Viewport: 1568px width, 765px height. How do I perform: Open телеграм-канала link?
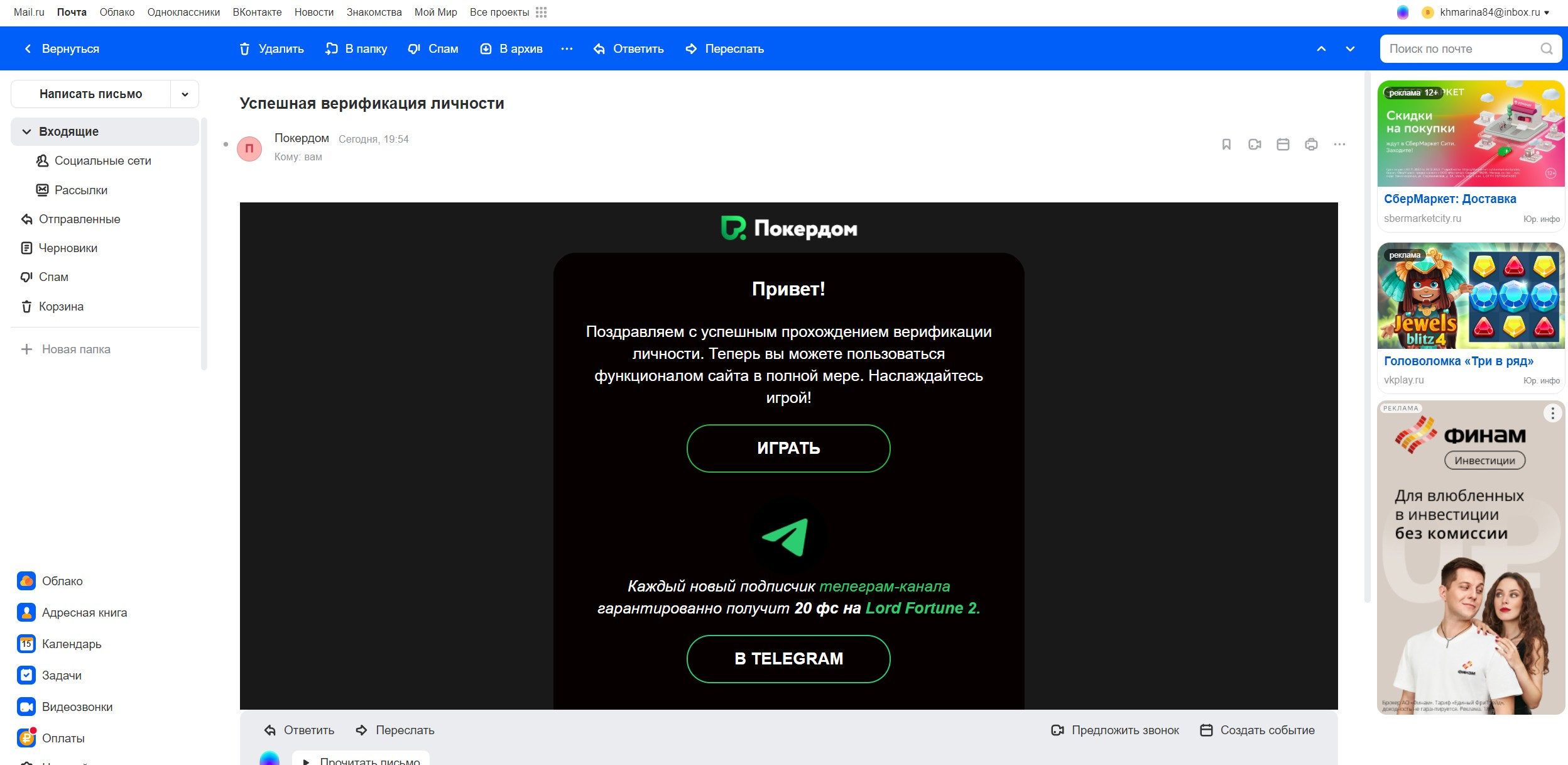[885, 586]
